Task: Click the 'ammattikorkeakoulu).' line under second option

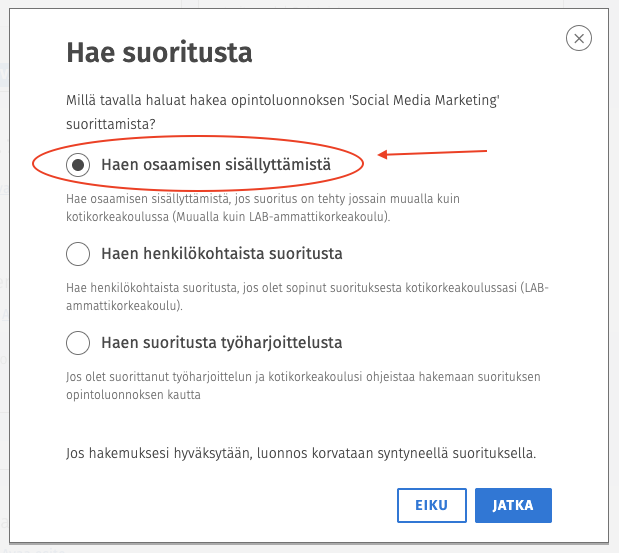Action: 124,306
